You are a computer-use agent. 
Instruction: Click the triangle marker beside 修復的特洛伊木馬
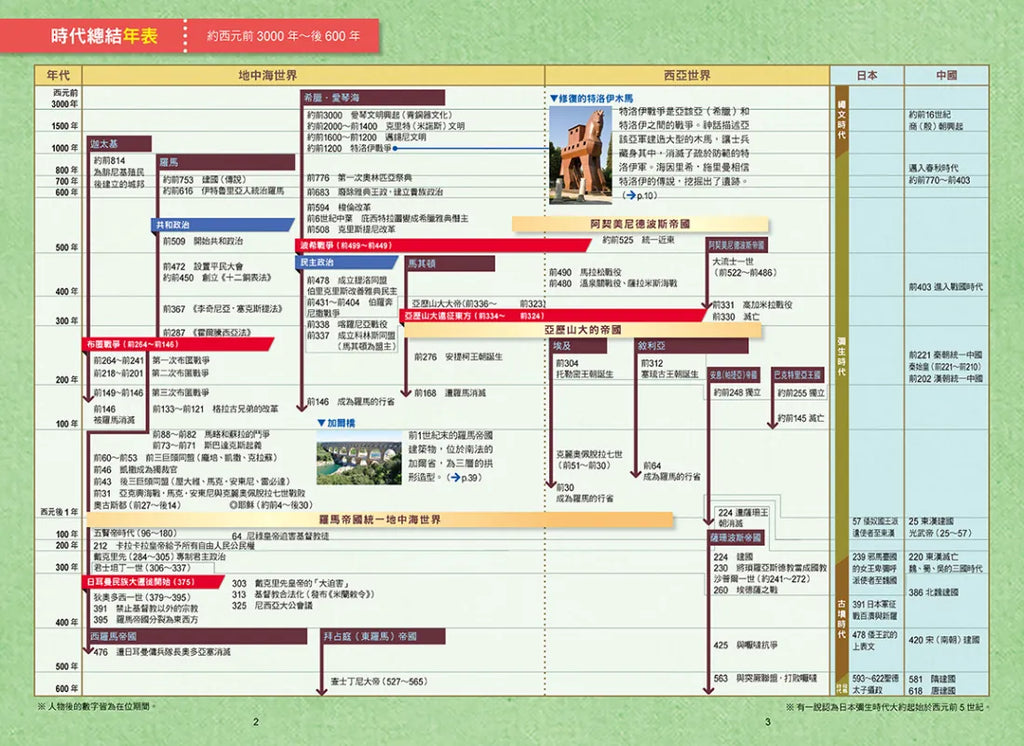pos(553,99)
